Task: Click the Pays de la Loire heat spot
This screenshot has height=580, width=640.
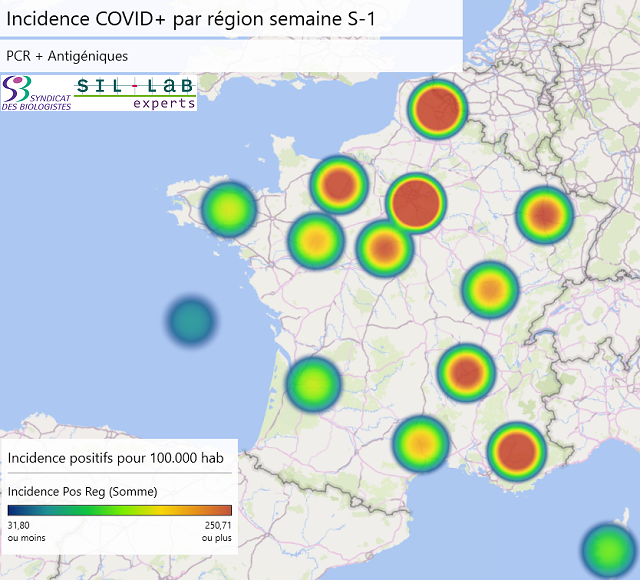Action: [x=316, y=241]
